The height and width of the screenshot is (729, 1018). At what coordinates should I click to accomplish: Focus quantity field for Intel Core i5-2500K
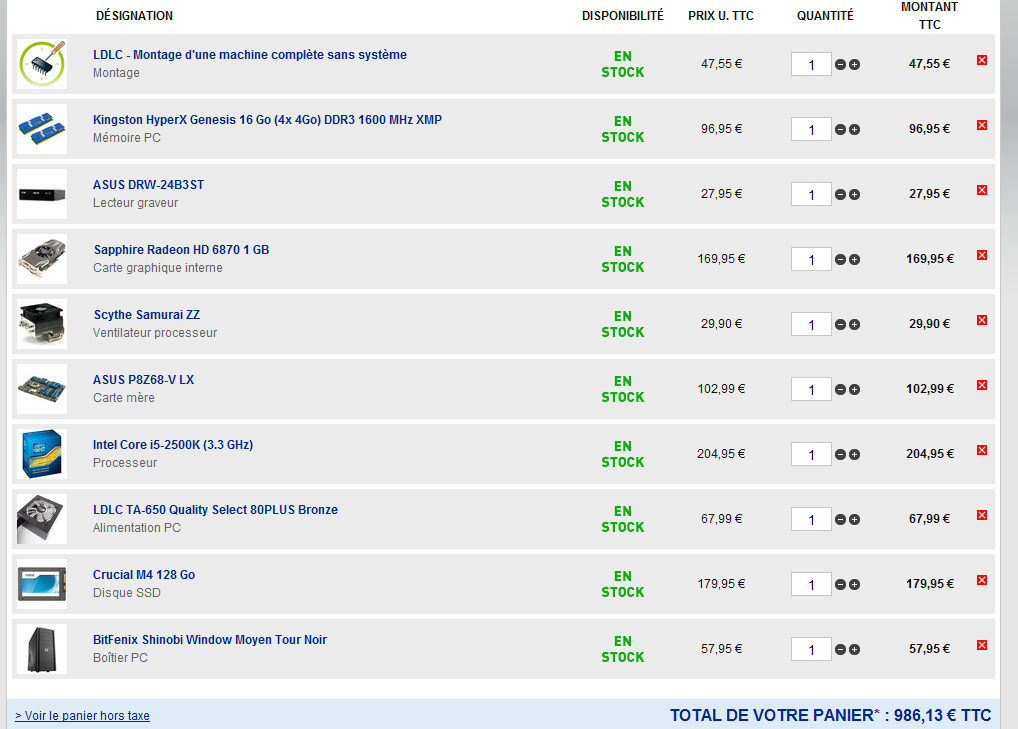(x=811, y=454)
